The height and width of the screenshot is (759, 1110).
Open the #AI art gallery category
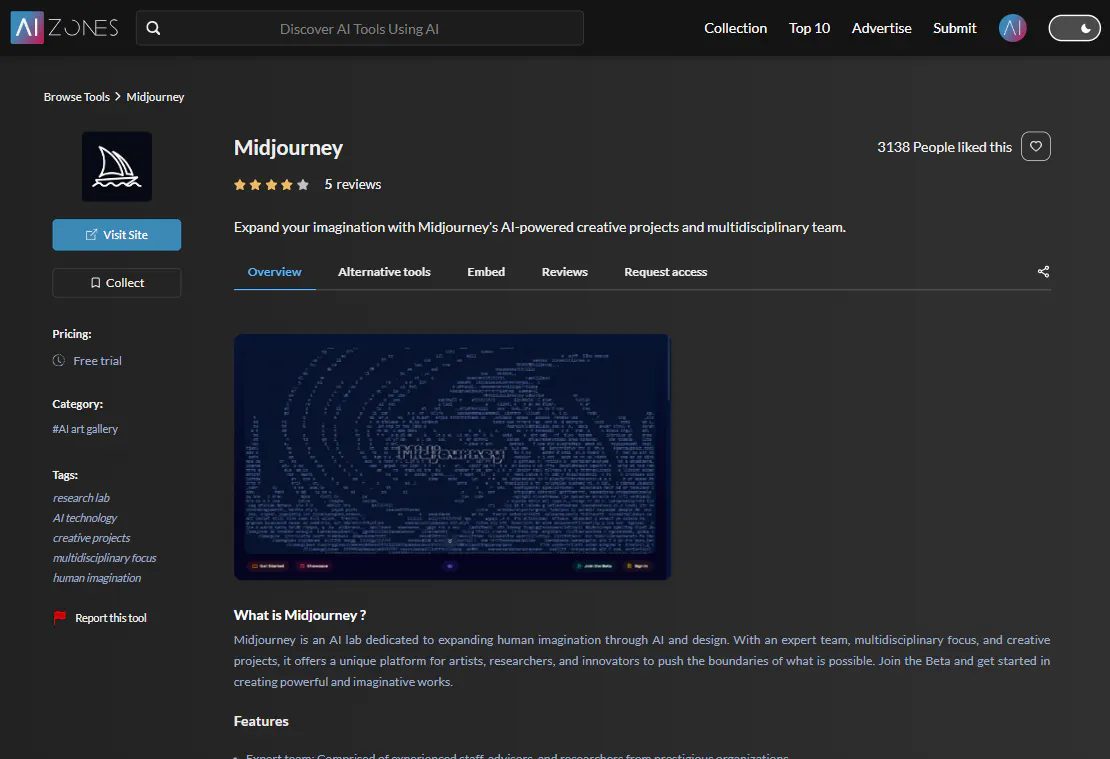pyautogui.click(x=85, y=429)
